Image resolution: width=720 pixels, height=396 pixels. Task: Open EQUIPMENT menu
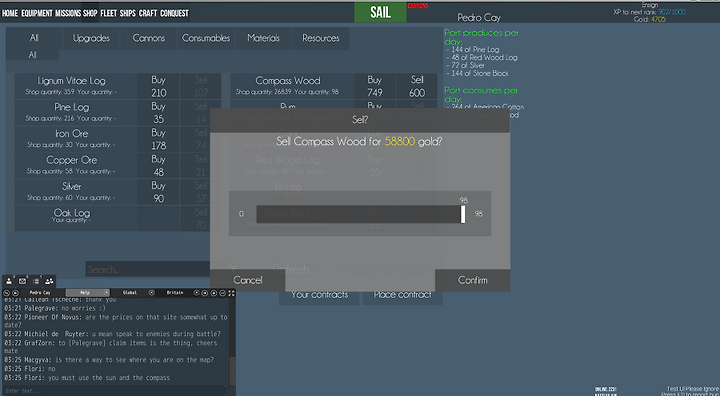point(37,13)
